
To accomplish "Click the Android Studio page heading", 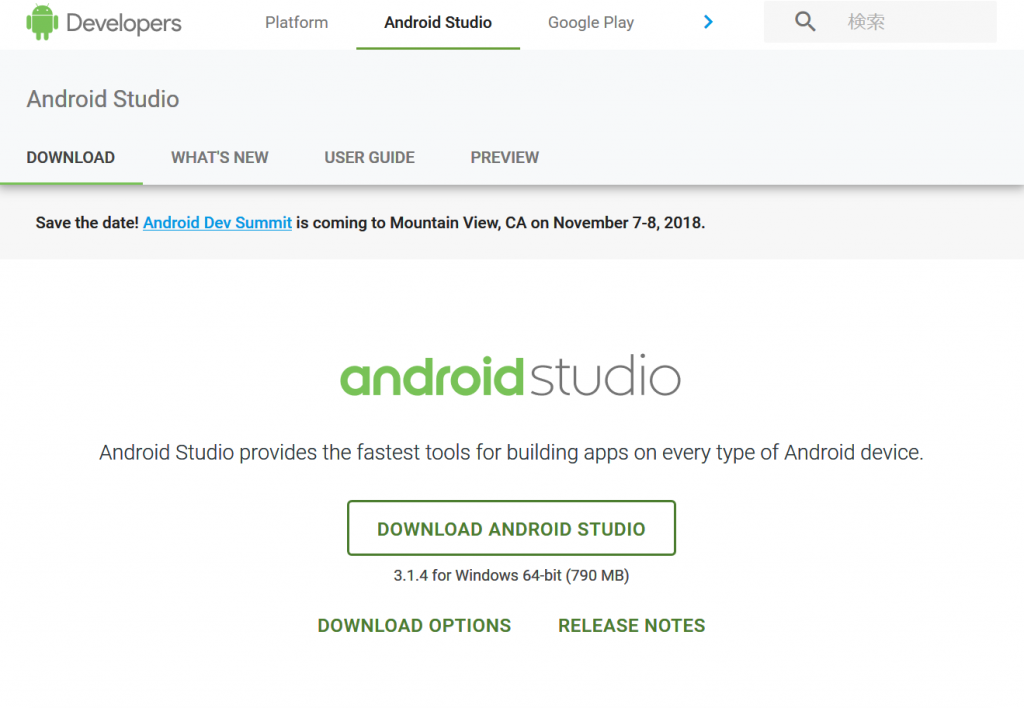I will click(x=103, y=99).
